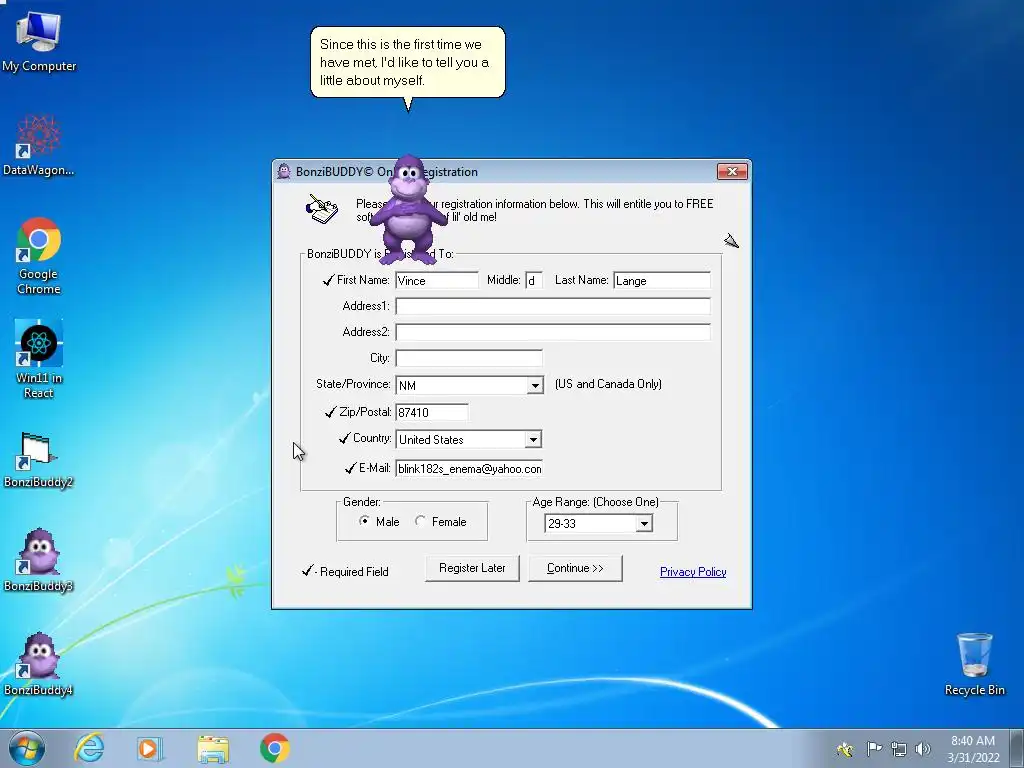Click into the Zip/Postal field

point(432,413)
